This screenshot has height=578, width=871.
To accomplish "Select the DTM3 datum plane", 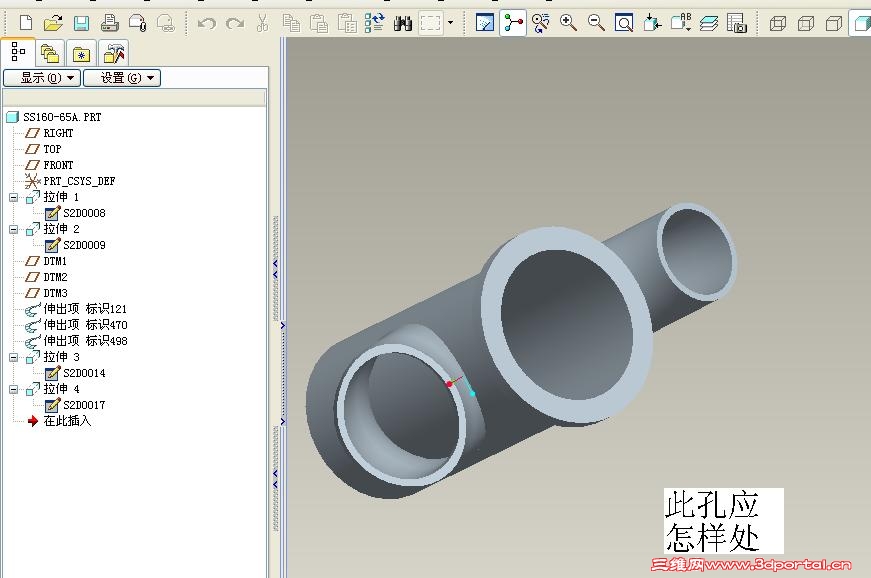I will (47, 293).
